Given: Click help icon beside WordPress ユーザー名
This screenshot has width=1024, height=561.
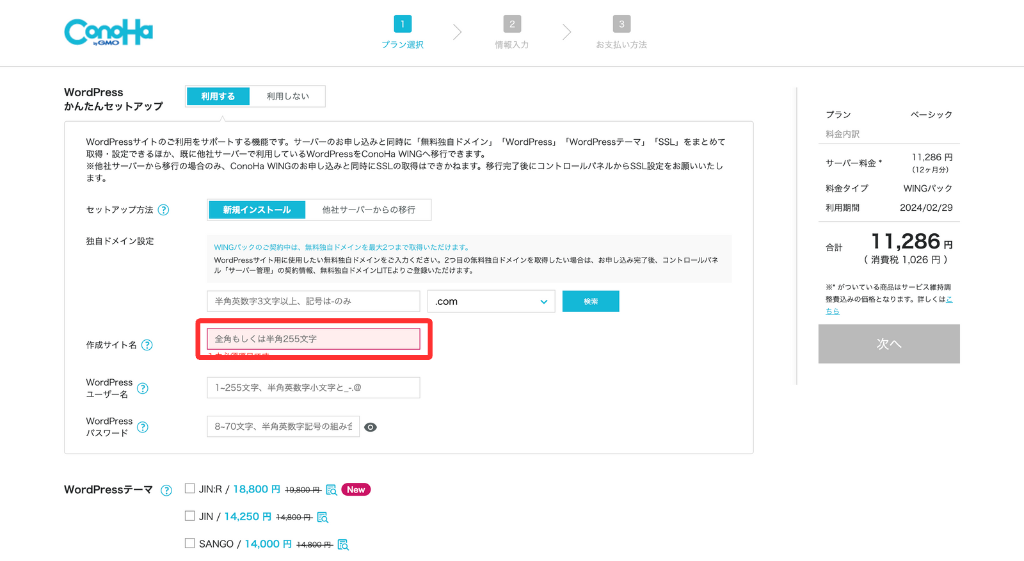Looking at the screenshot, I should (142, 388).
